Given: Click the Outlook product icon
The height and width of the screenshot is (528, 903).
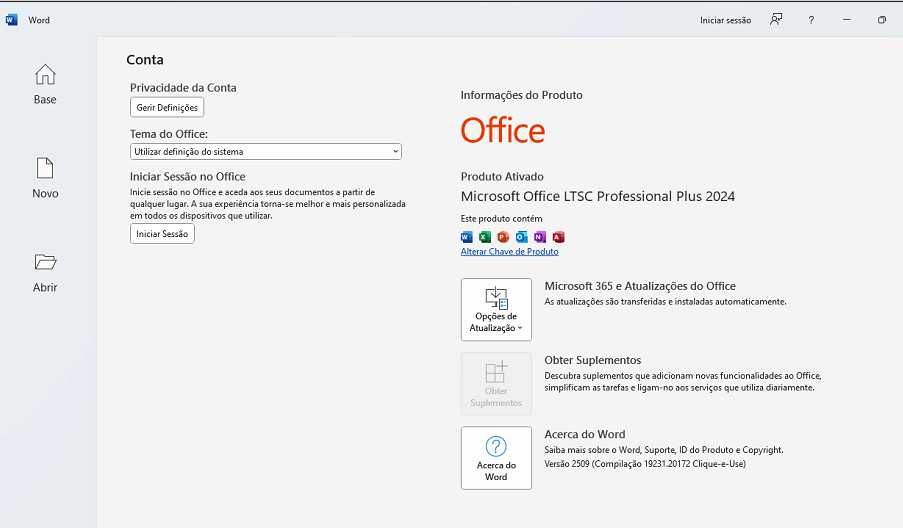Looking at the screenshot, I should click(522, 237).
